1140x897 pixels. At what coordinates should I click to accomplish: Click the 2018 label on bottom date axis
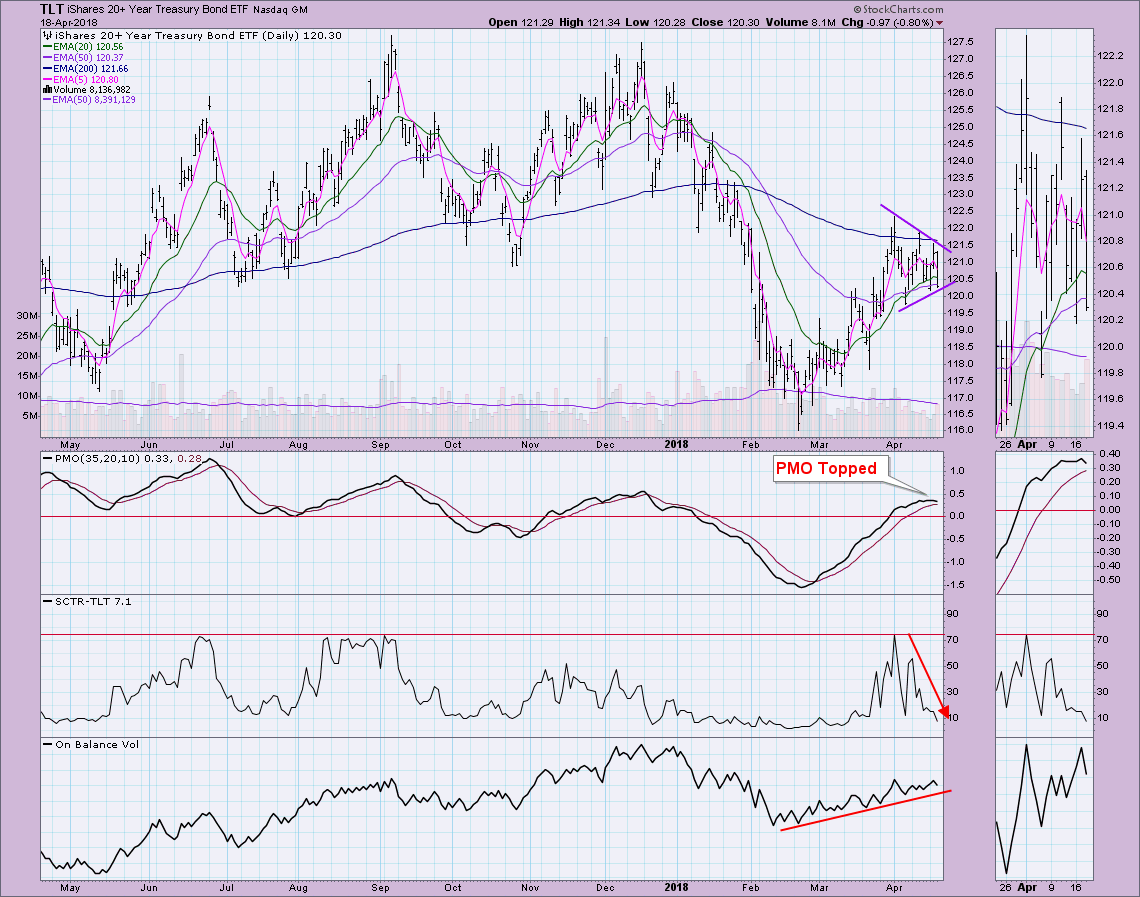point(676,888)
